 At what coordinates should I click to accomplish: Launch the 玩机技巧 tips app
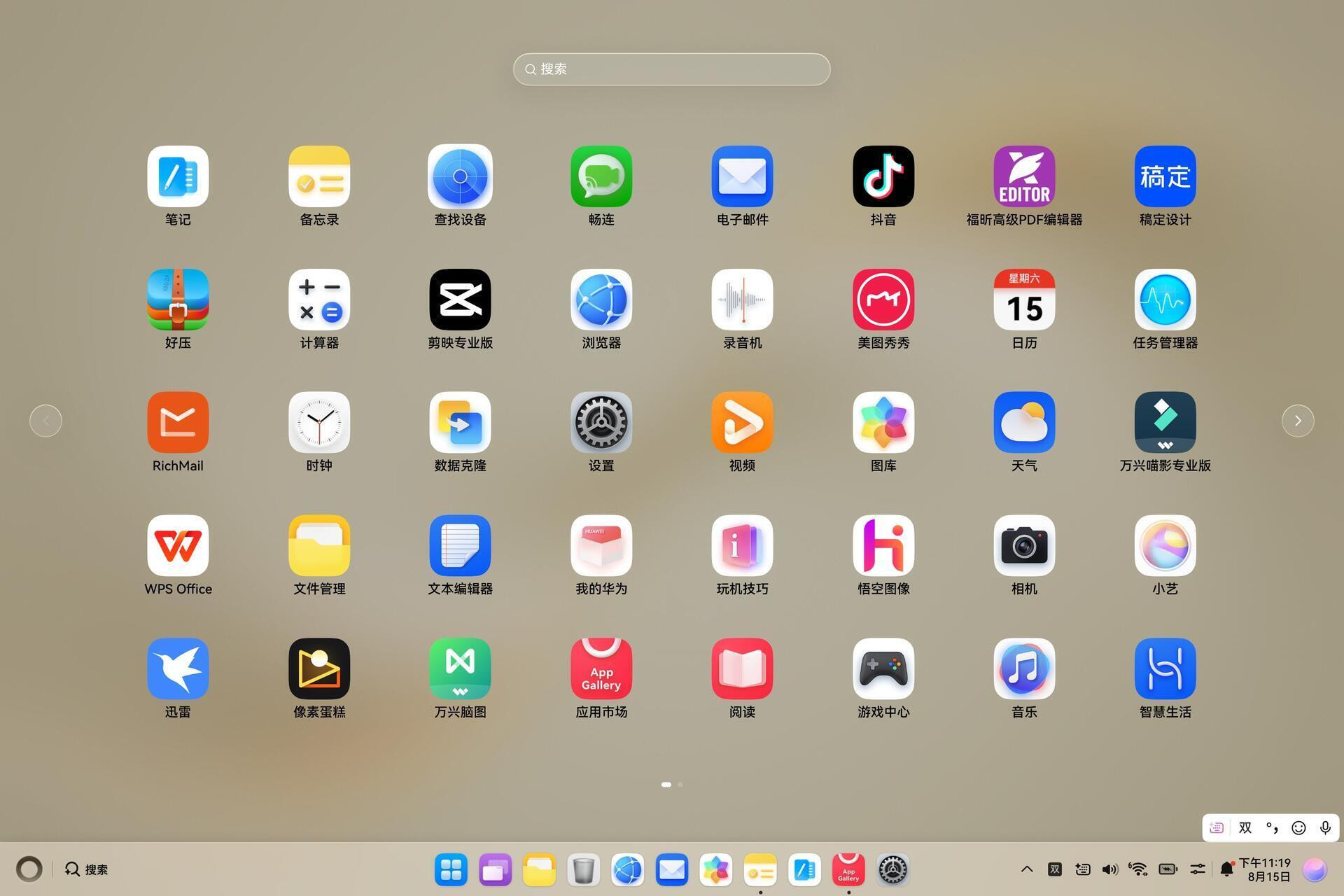click(x=742, y=545)
